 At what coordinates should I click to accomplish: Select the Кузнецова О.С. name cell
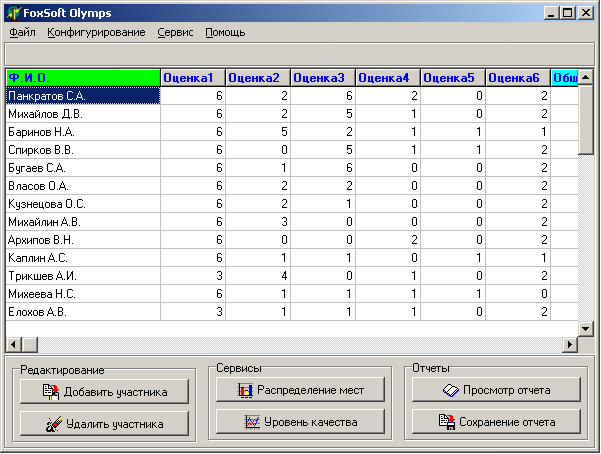pyautogui.click(x=83, y=204)
